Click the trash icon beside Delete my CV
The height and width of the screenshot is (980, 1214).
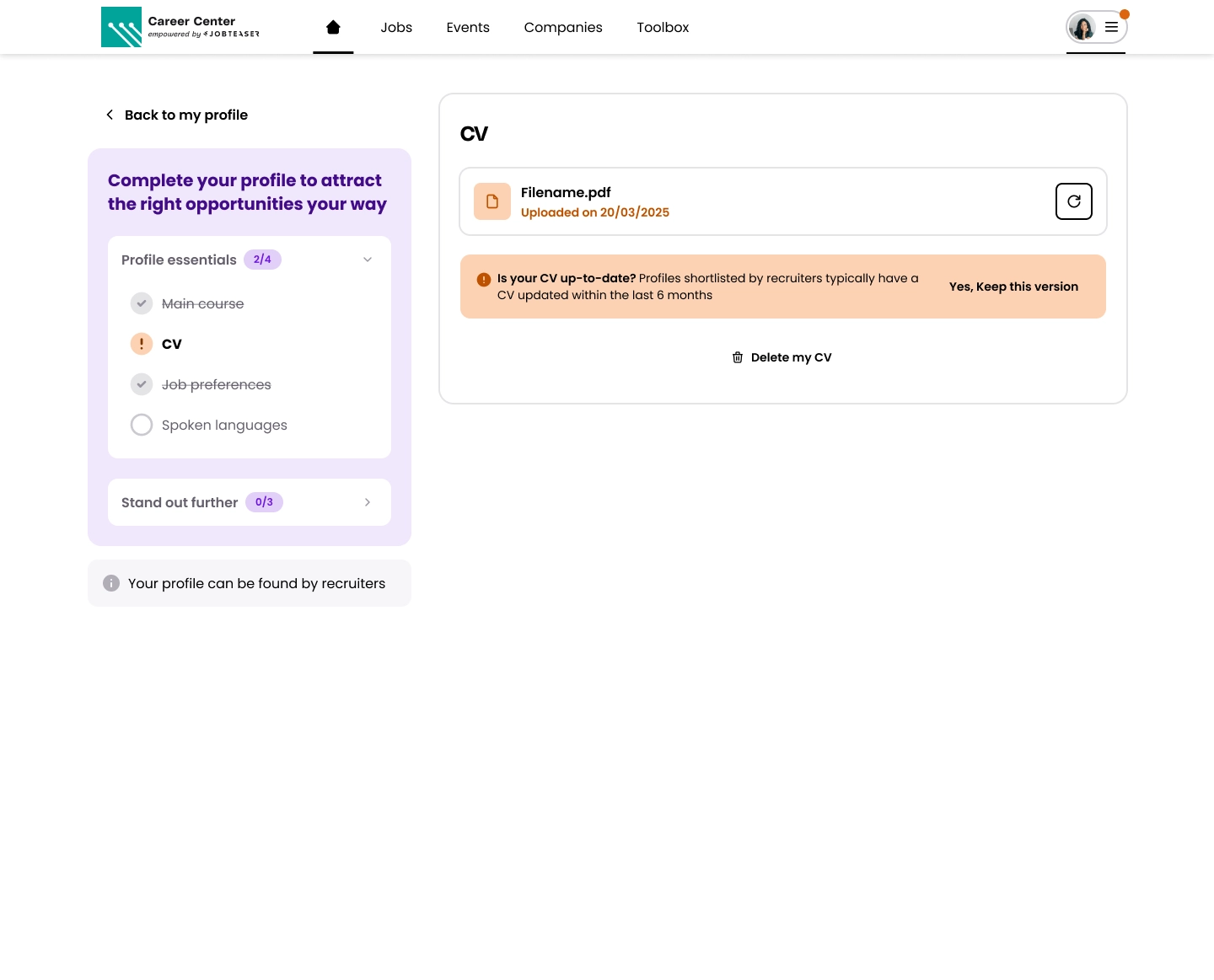coord(738,357)
